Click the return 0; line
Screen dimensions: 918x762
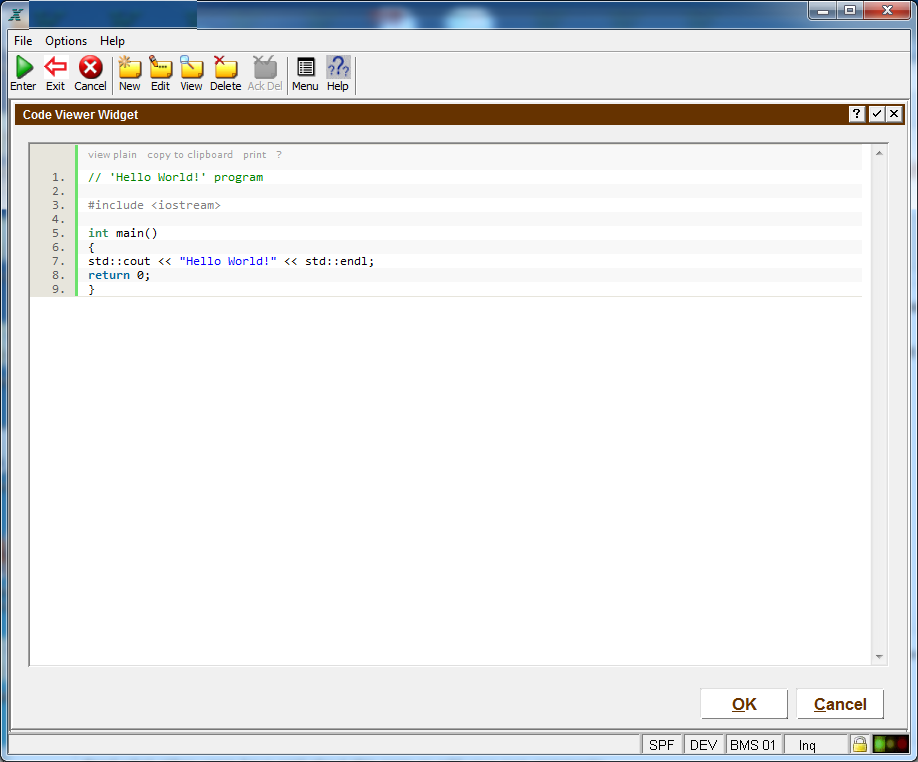119,275
